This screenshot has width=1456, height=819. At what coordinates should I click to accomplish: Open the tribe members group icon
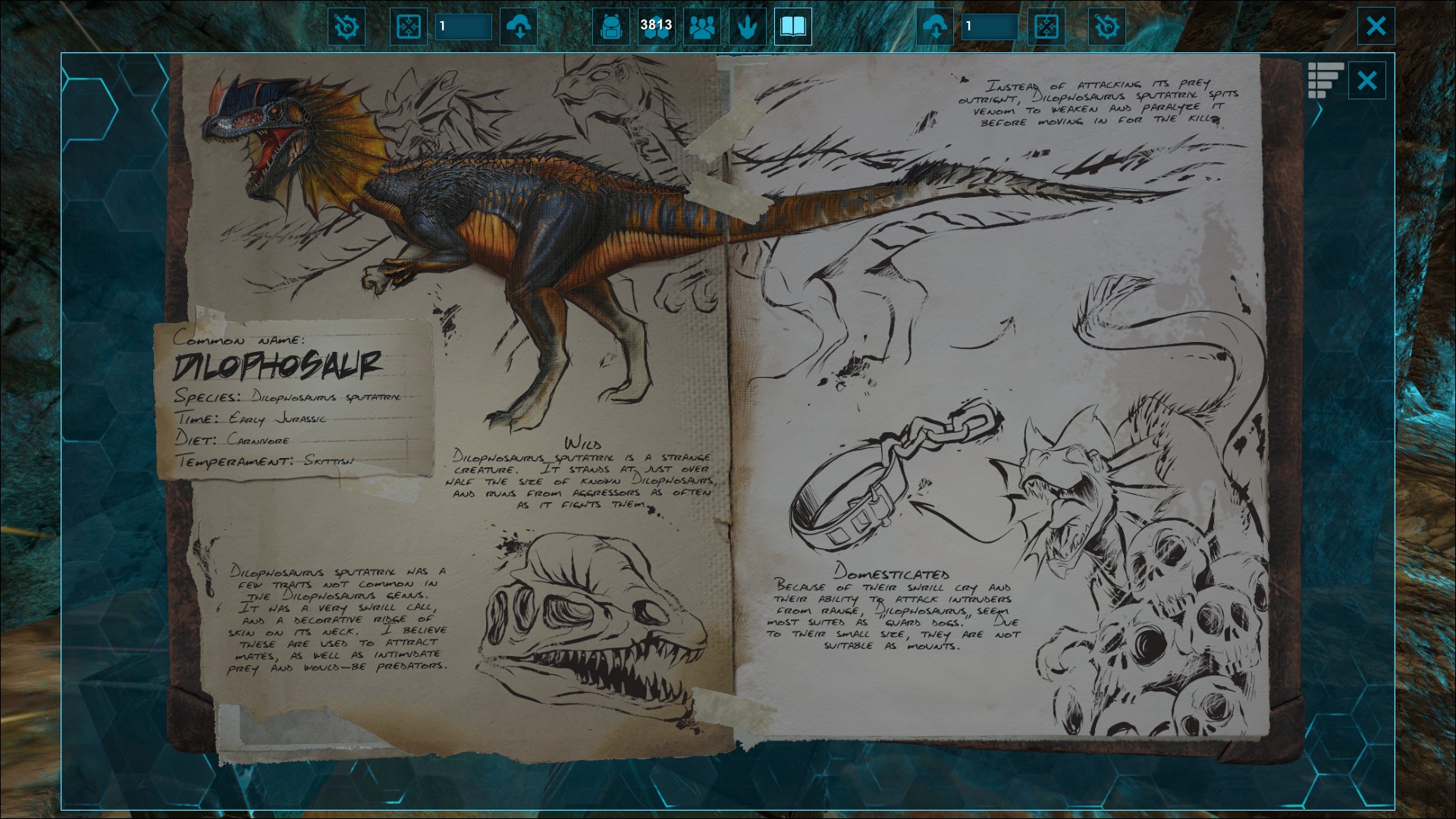(x=702, y=27)
